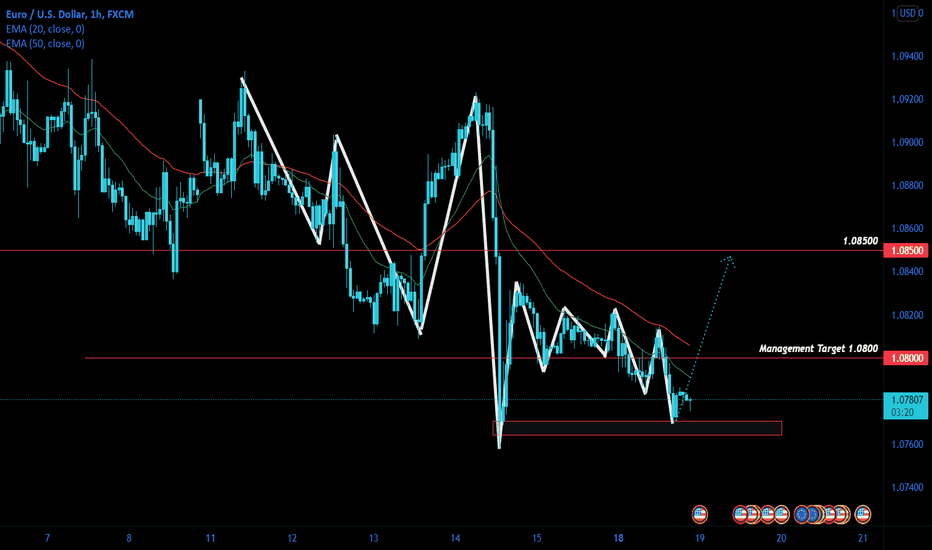Image resolution: width=932 pixels, height=550 pixels.
Task: Select the EMA (50, close, 0) indicator legend
Action: [x=45, y=43]
